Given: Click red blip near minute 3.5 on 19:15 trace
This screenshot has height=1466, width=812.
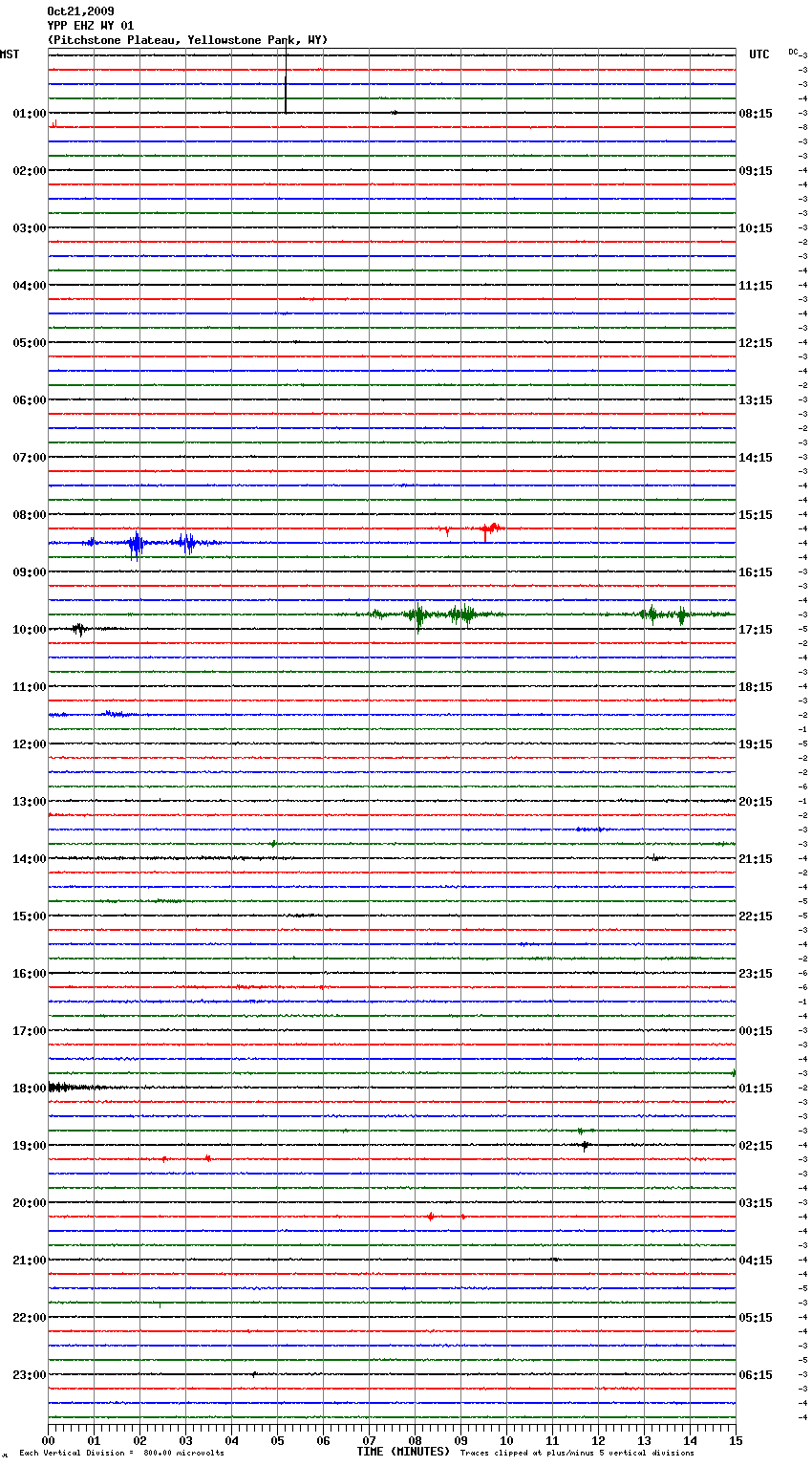Looking at the screenshot, I should (207, 1158).
